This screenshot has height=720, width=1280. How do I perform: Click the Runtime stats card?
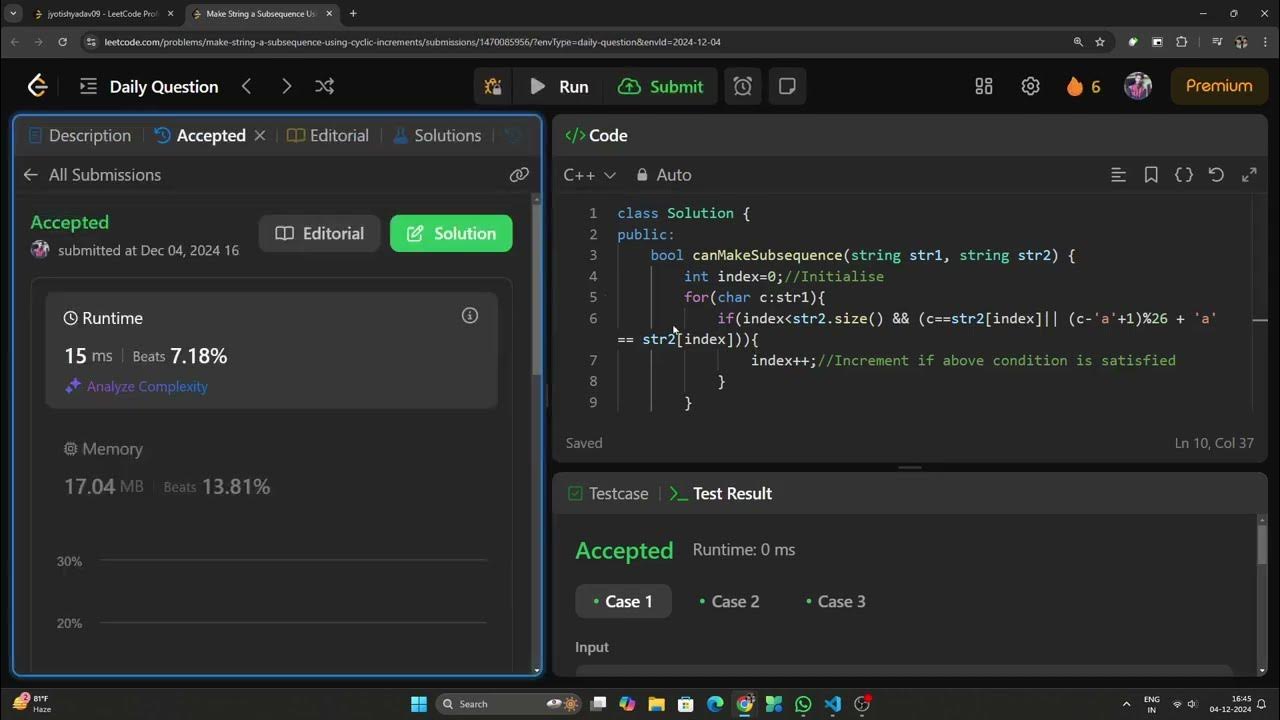point(271,350)
